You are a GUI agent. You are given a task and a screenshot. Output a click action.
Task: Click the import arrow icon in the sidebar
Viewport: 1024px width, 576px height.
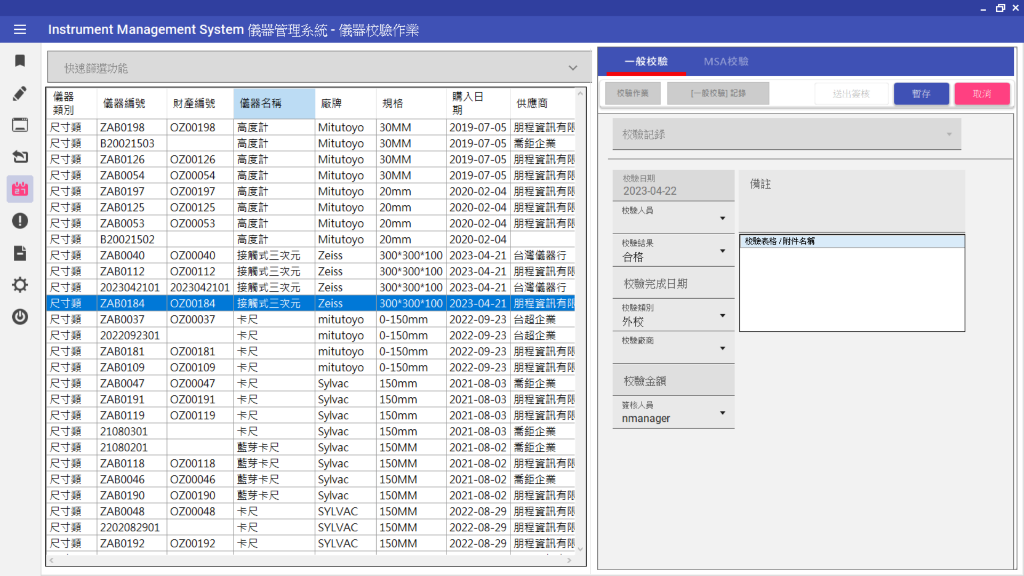(x=19, y=156)
